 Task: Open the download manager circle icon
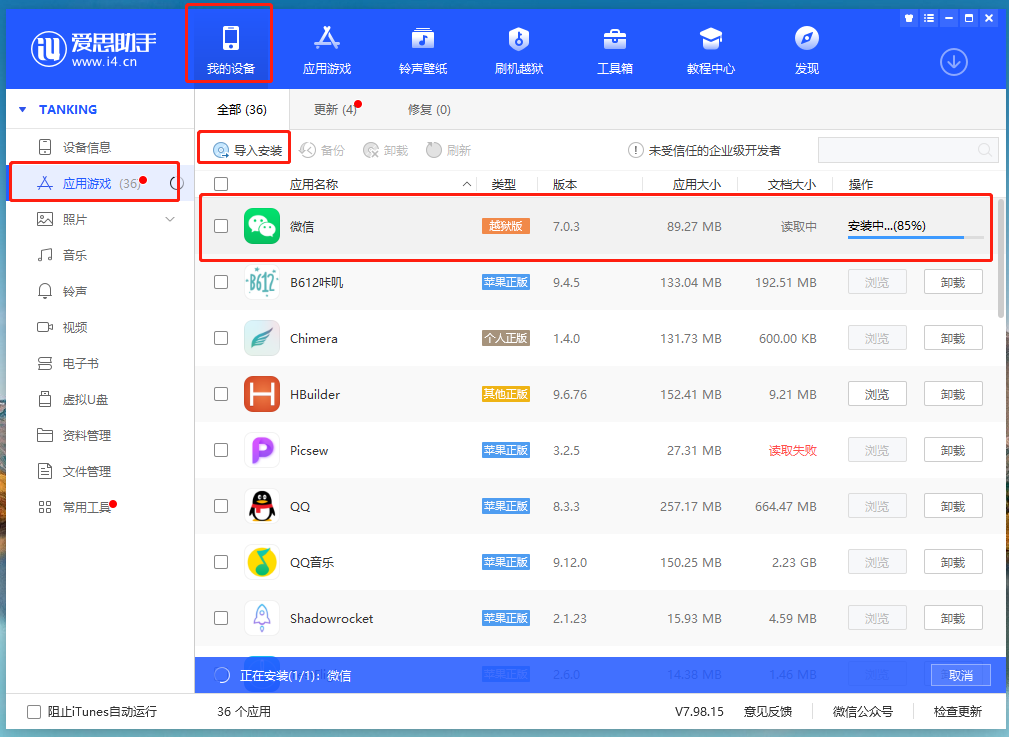tap(953, 62)
